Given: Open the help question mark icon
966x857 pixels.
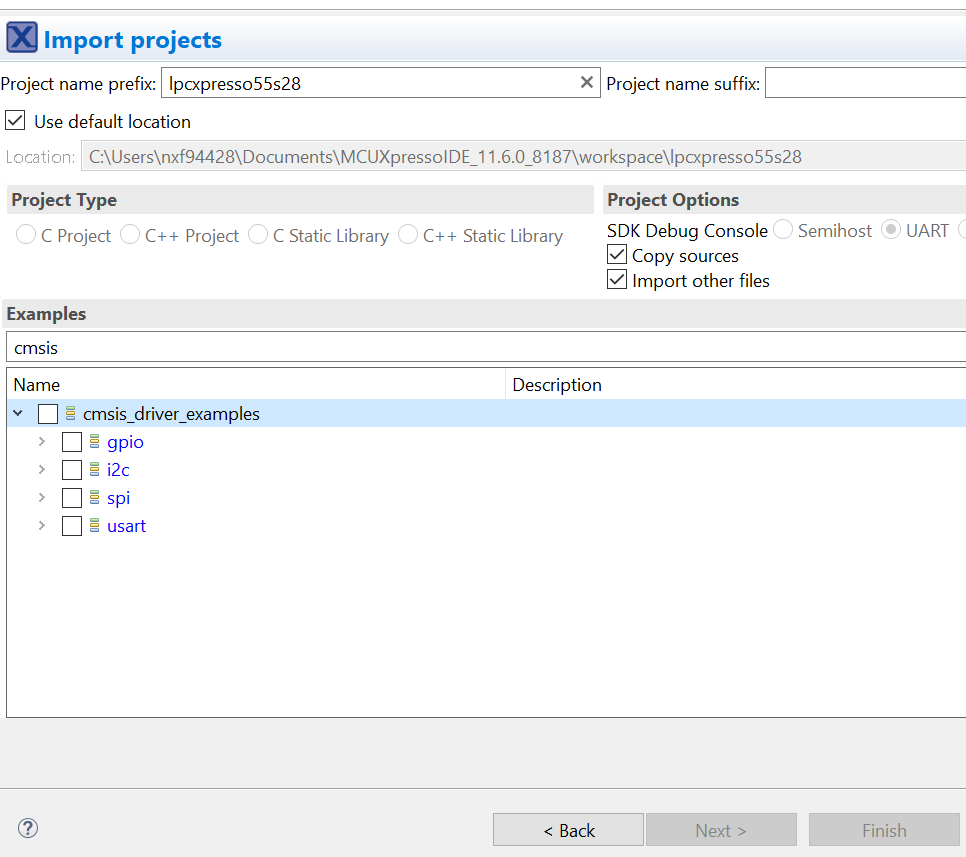Looking at the screenshot, I should [27, 828].
